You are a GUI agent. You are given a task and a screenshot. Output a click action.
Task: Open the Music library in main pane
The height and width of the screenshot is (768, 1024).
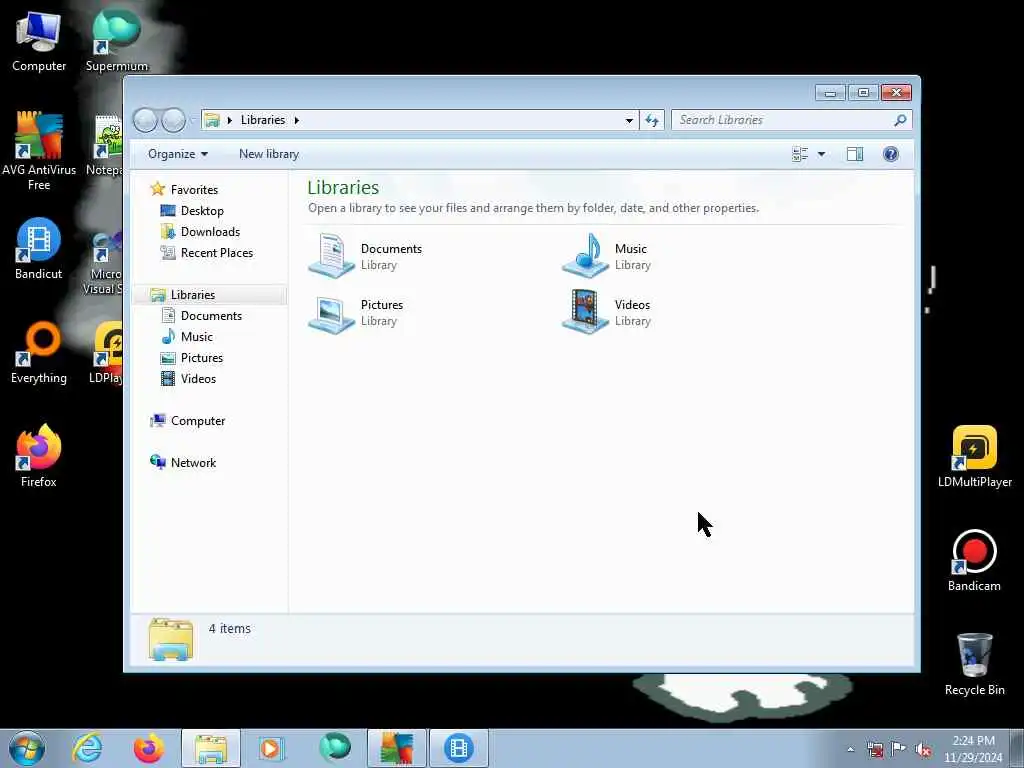pos(607,256)
